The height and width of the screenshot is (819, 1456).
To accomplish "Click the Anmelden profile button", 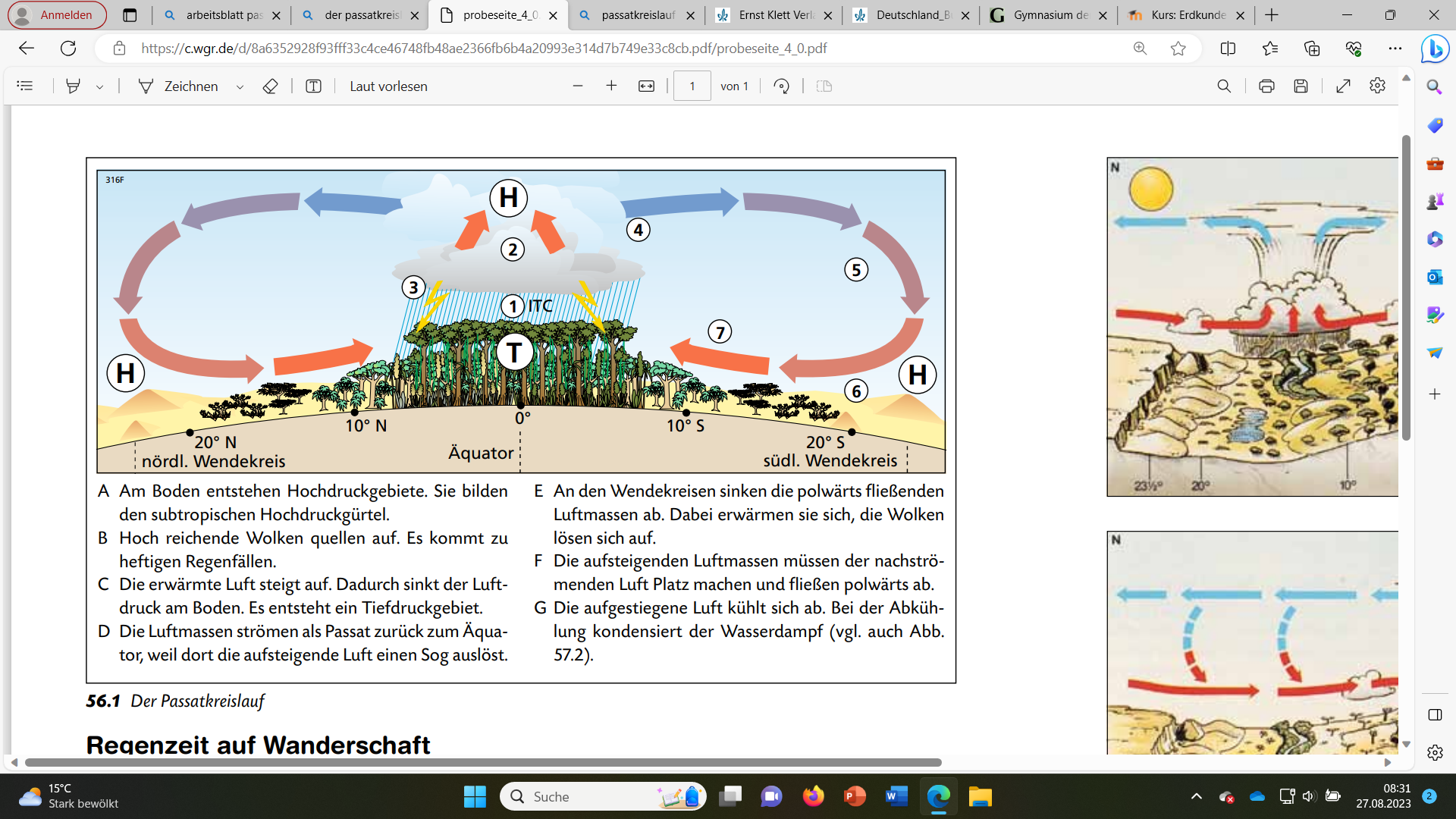I will coord(57,15).
